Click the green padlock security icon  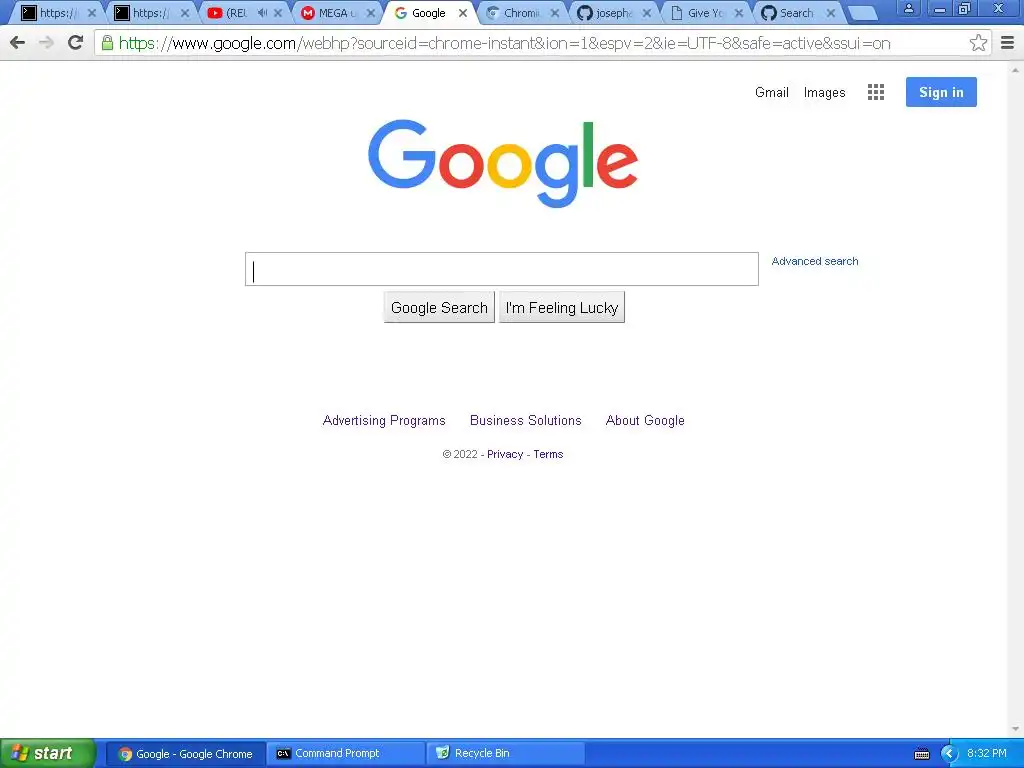tap(107, 43)
